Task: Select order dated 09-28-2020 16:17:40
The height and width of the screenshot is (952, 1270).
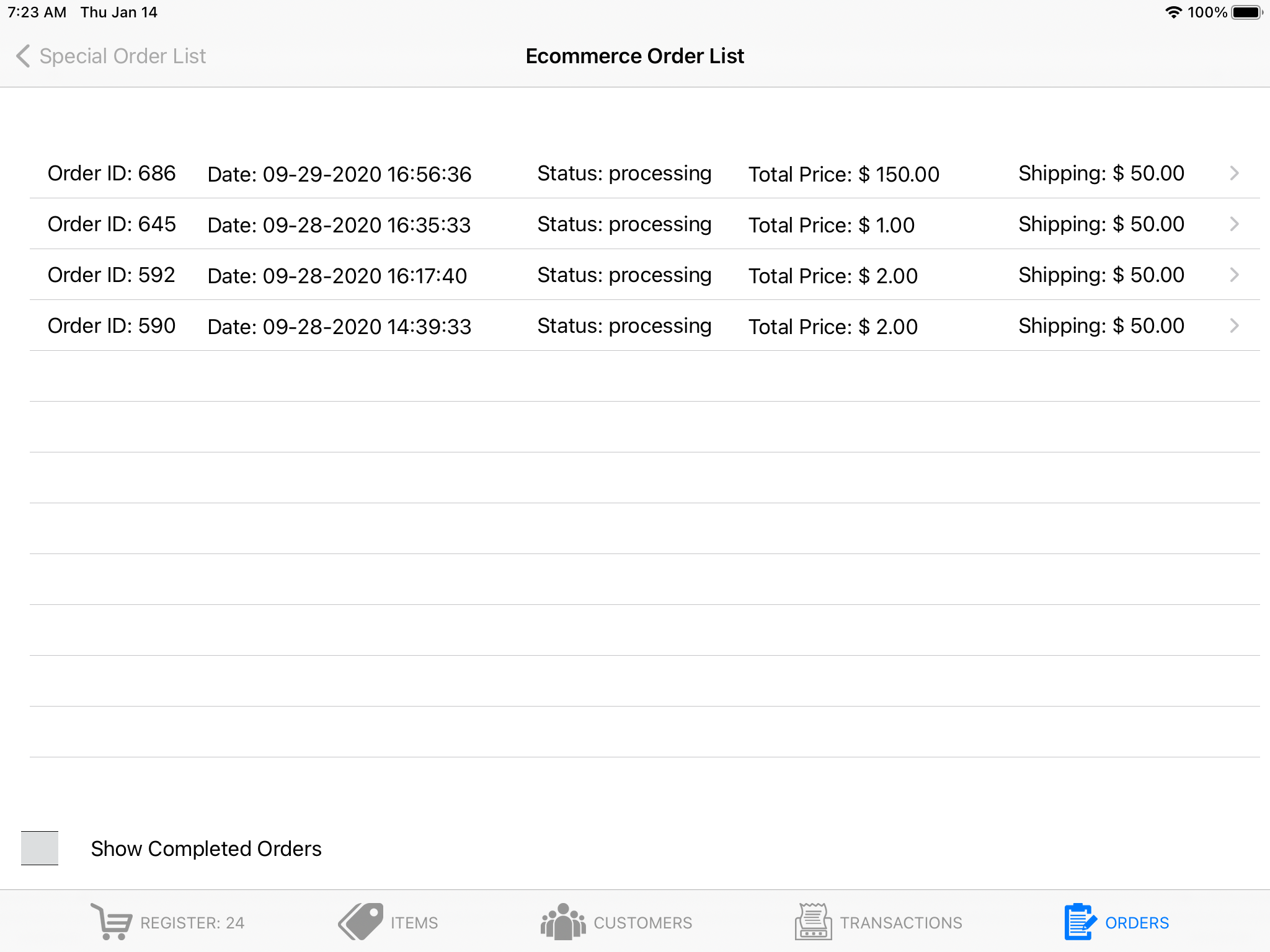Action: coord(337,276)
